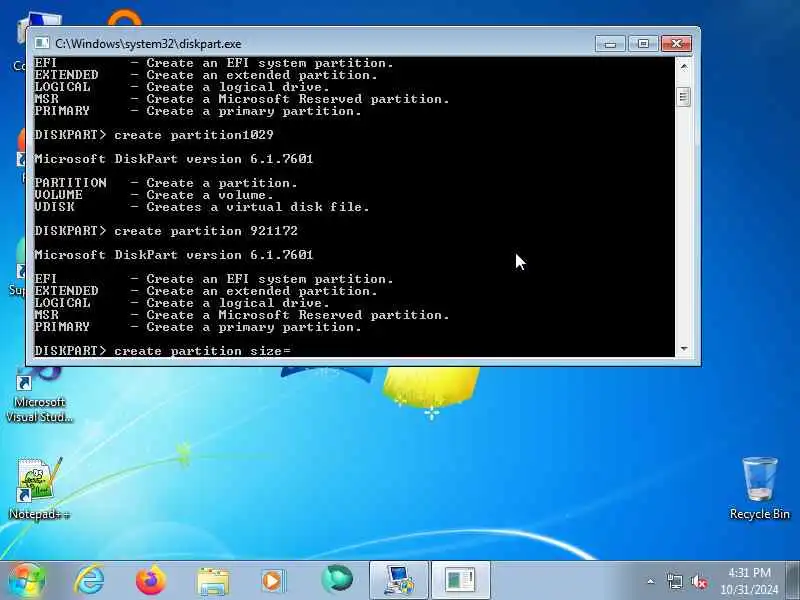
Task: Click the console scrollbar down arrow
Action: (x=684, y=348)
